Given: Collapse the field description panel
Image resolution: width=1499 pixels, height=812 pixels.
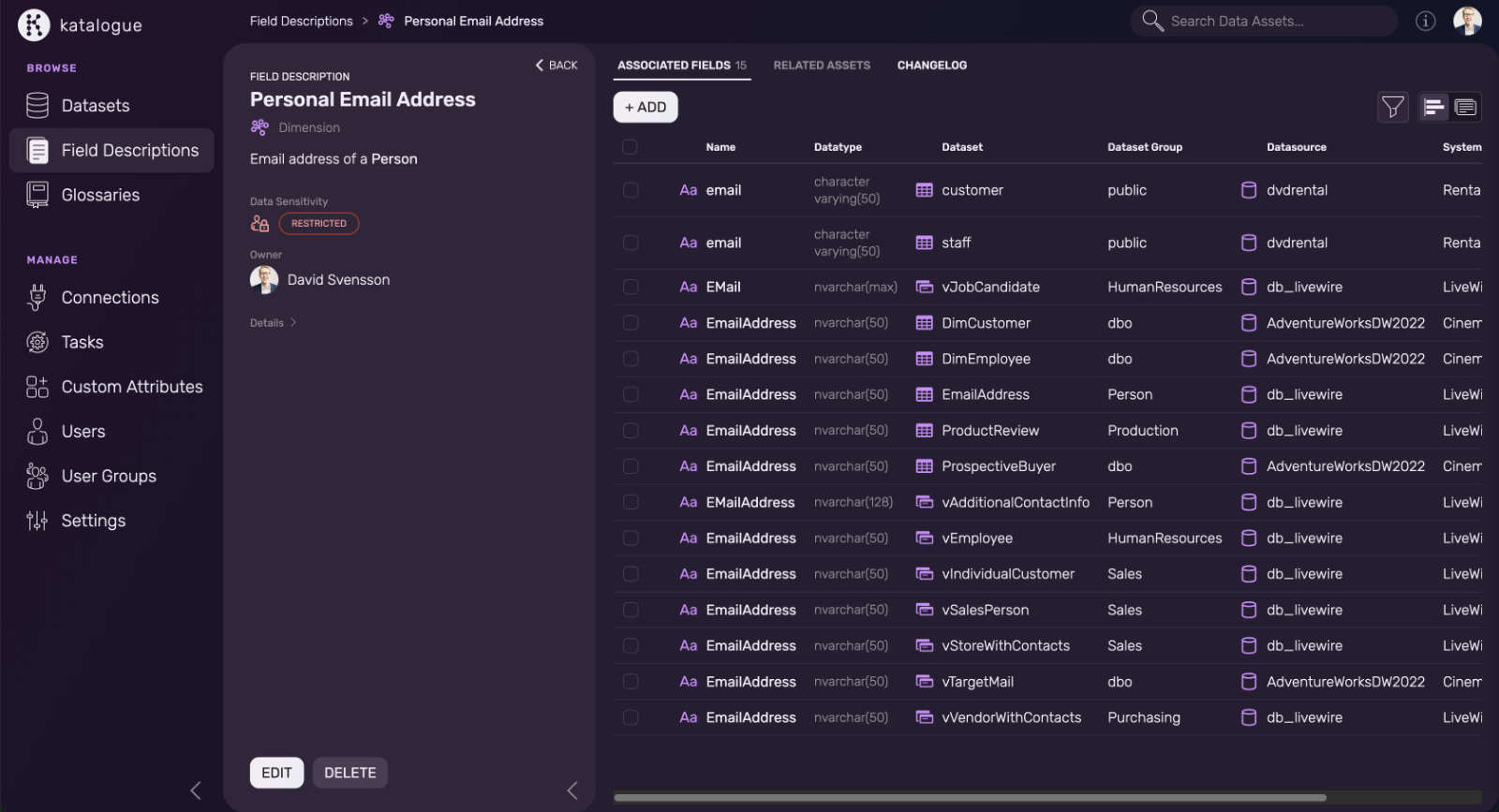Looking at the screenshot, I should (571, 790).
